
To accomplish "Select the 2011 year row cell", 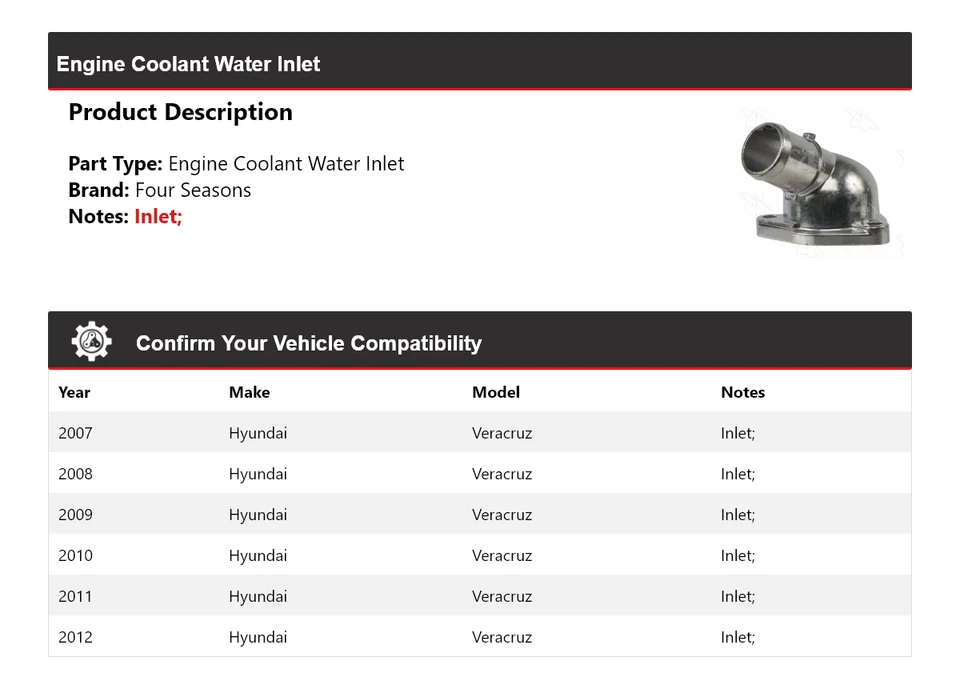I will [x=75, y=596].
